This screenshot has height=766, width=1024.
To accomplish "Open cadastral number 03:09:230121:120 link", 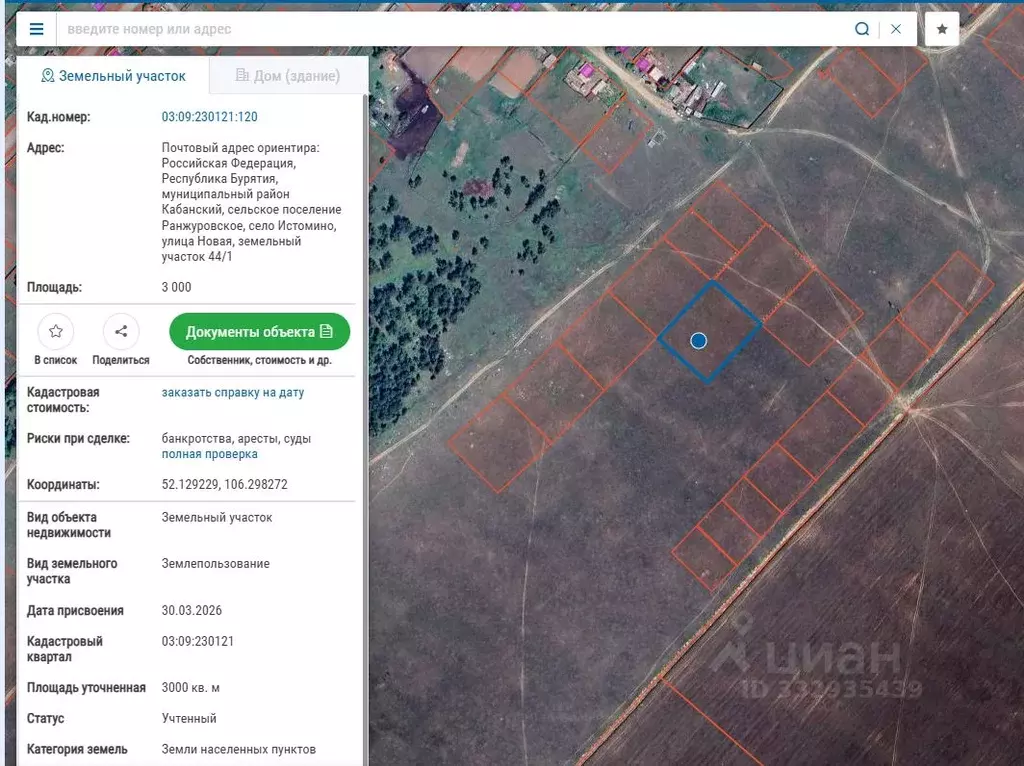I will [x=210, y=117].
